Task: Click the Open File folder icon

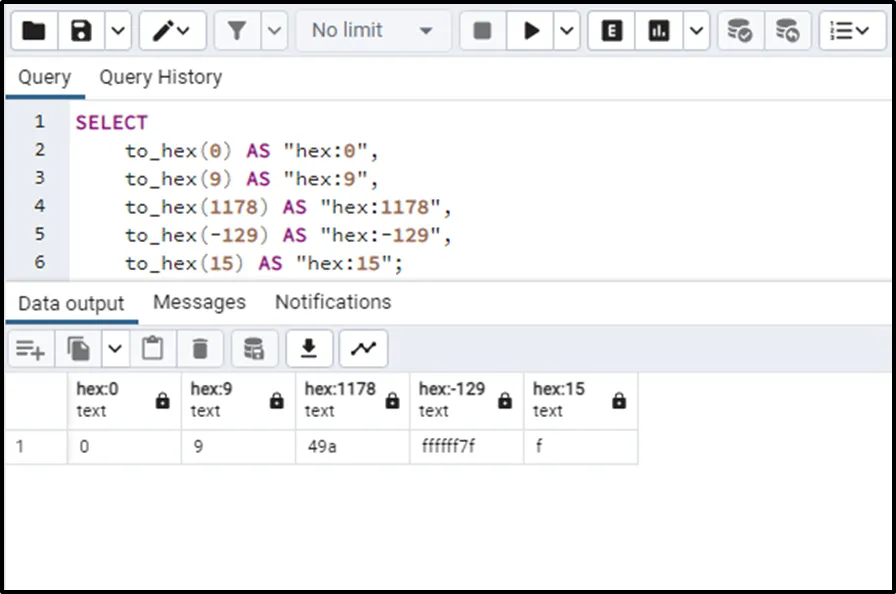Action: [x=34, y=31]
